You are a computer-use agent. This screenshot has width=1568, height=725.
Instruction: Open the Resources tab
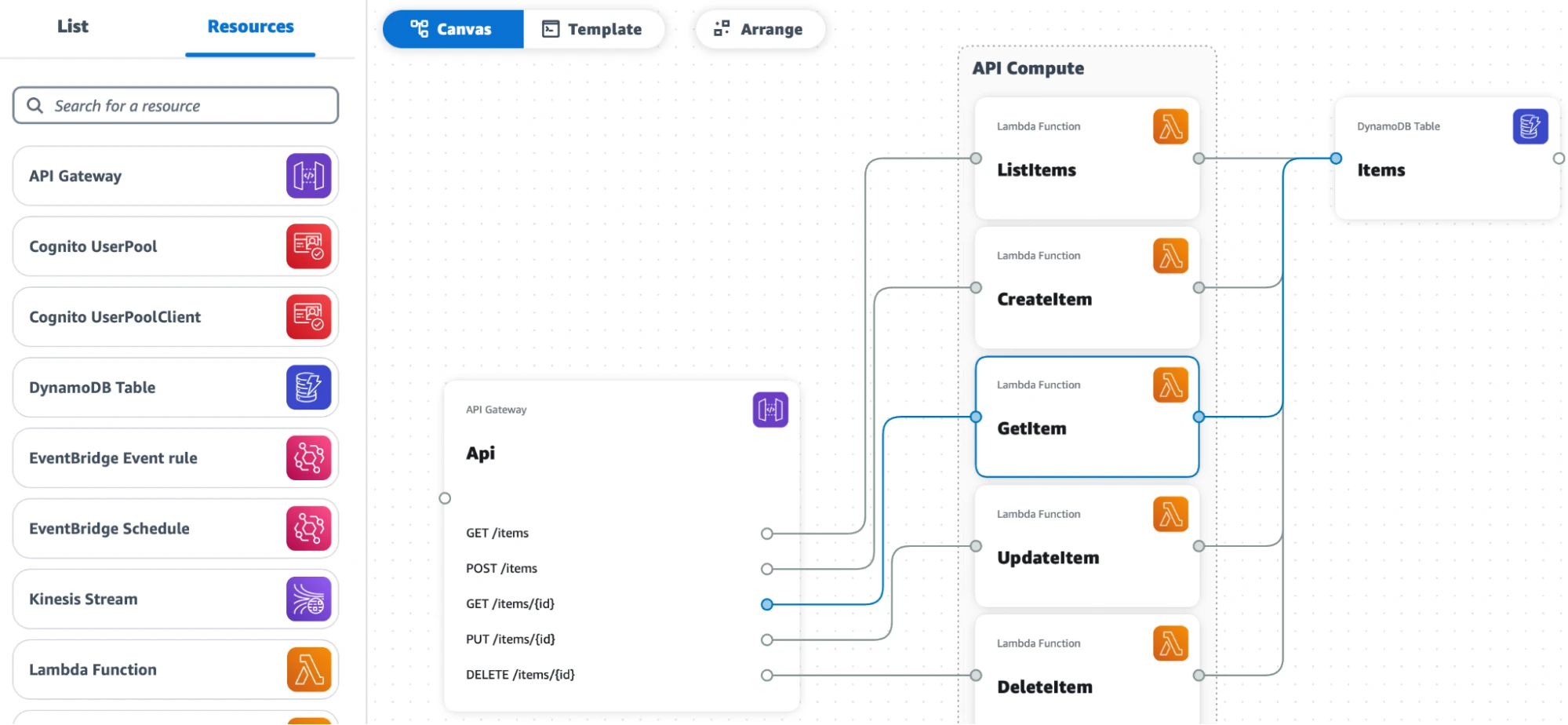click(250, 27)
